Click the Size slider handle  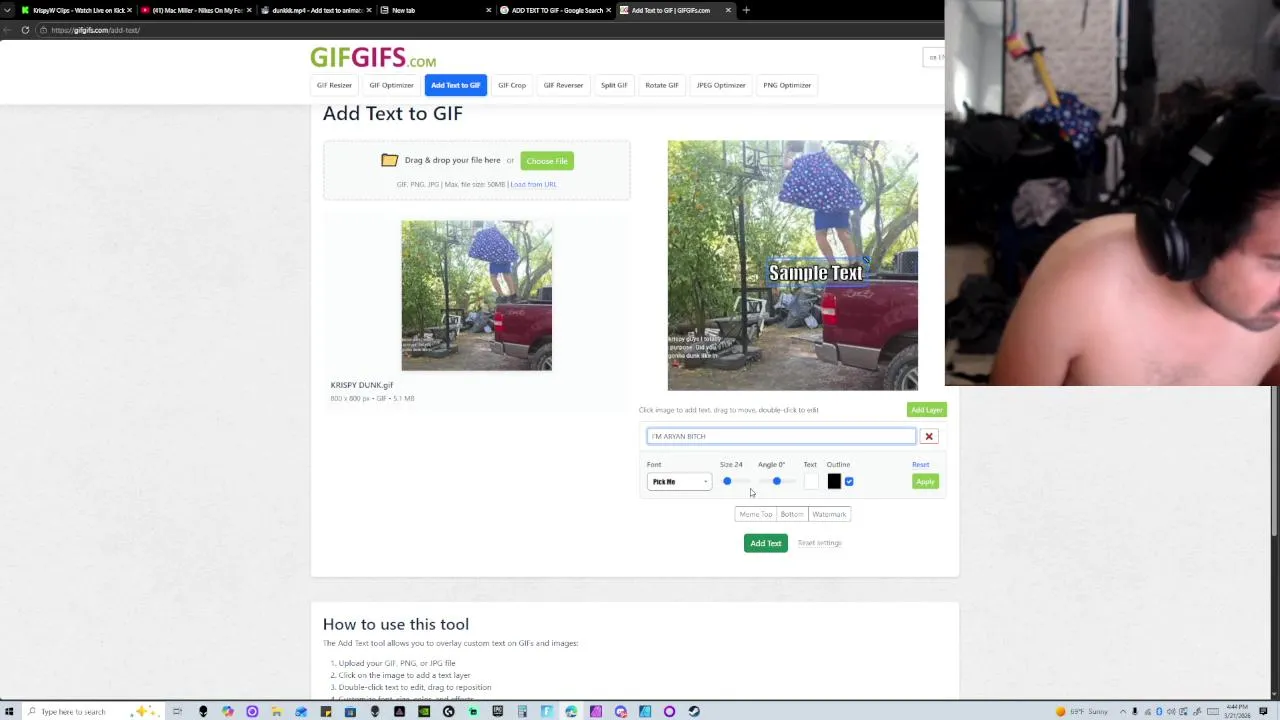727,482
